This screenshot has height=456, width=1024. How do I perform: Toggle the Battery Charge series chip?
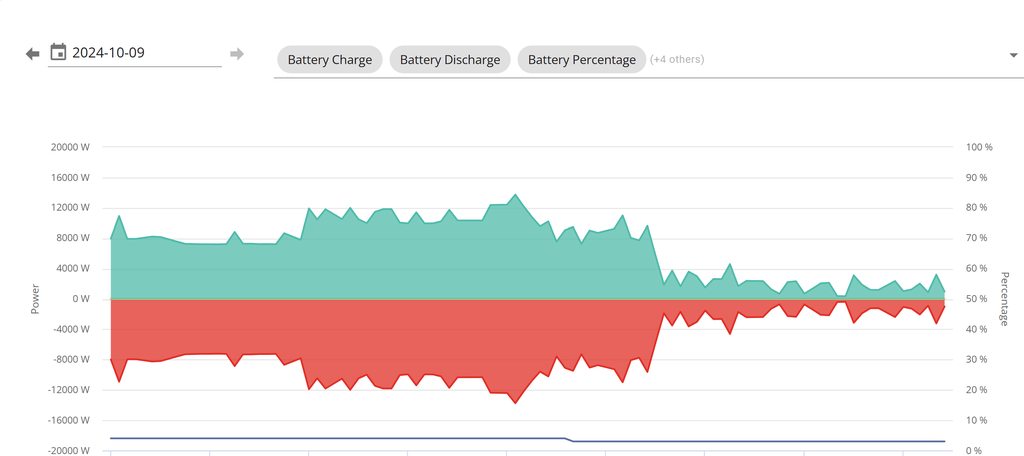tap(330, 60)
